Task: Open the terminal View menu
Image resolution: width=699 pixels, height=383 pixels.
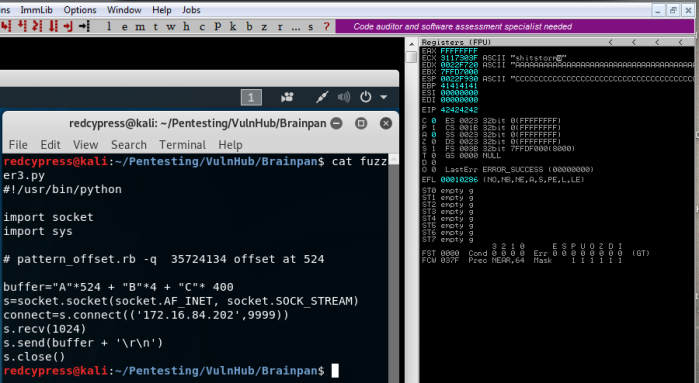Action: point(86,145)
